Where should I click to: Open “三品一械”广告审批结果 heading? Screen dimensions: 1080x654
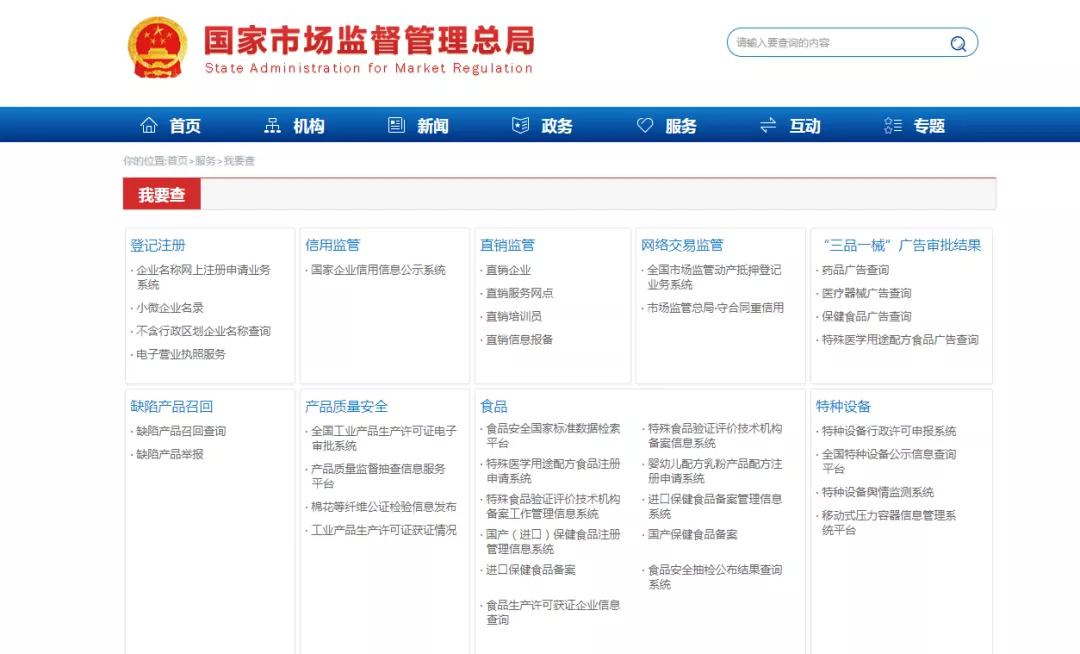coord(901,245)
